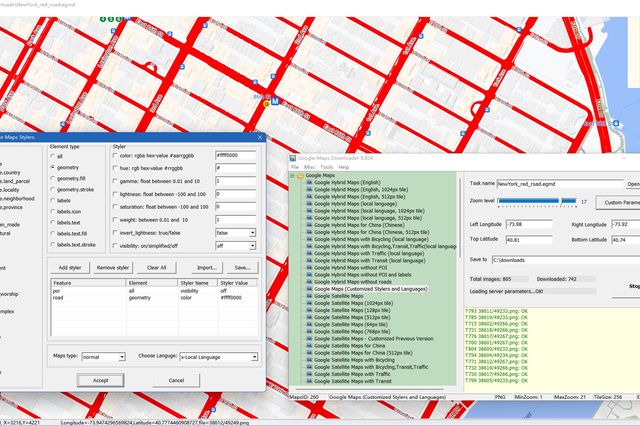Click the icon of Hybrid Maps with Transit (local language)
The height and width of the screenshot is (426, 640).
(x=309, y=260)
